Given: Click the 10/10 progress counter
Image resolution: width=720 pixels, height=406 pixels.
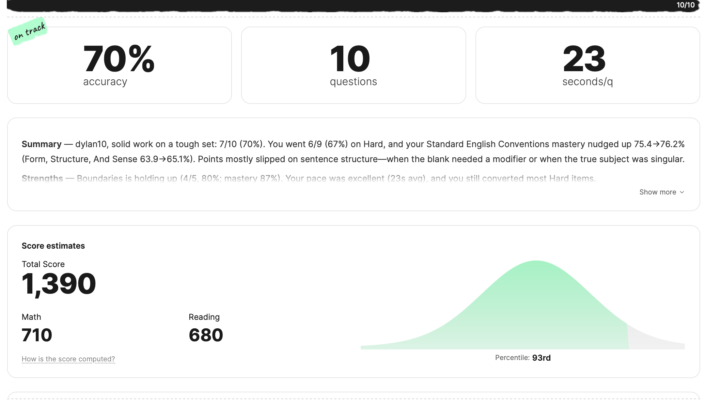Looking at the screenshot, I should [686, 5].
